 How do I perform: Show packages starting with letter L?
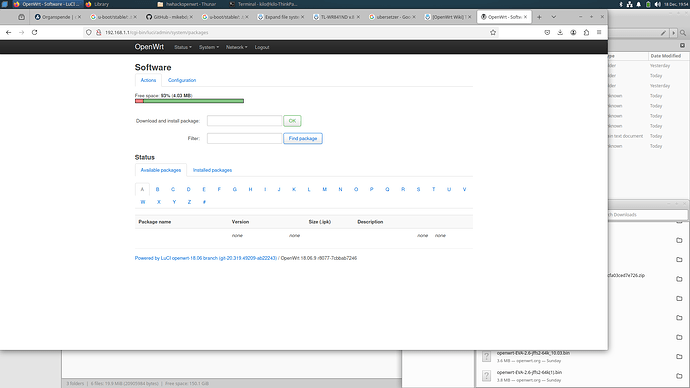(x=309, y=190)
